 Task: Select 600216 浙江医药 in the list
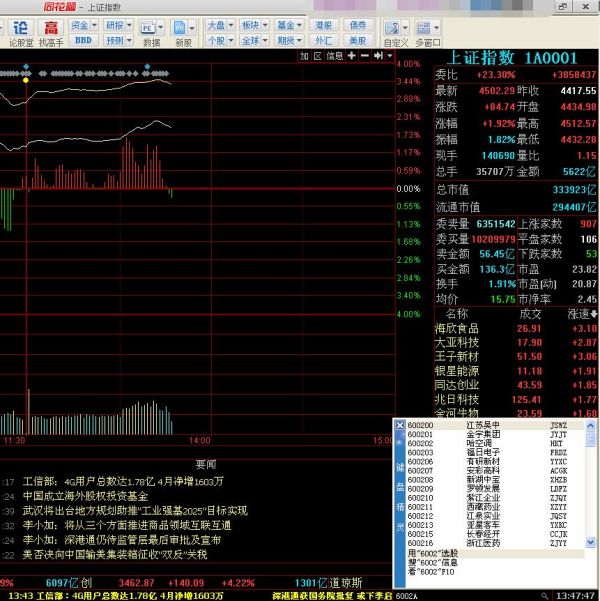[495, 543]
